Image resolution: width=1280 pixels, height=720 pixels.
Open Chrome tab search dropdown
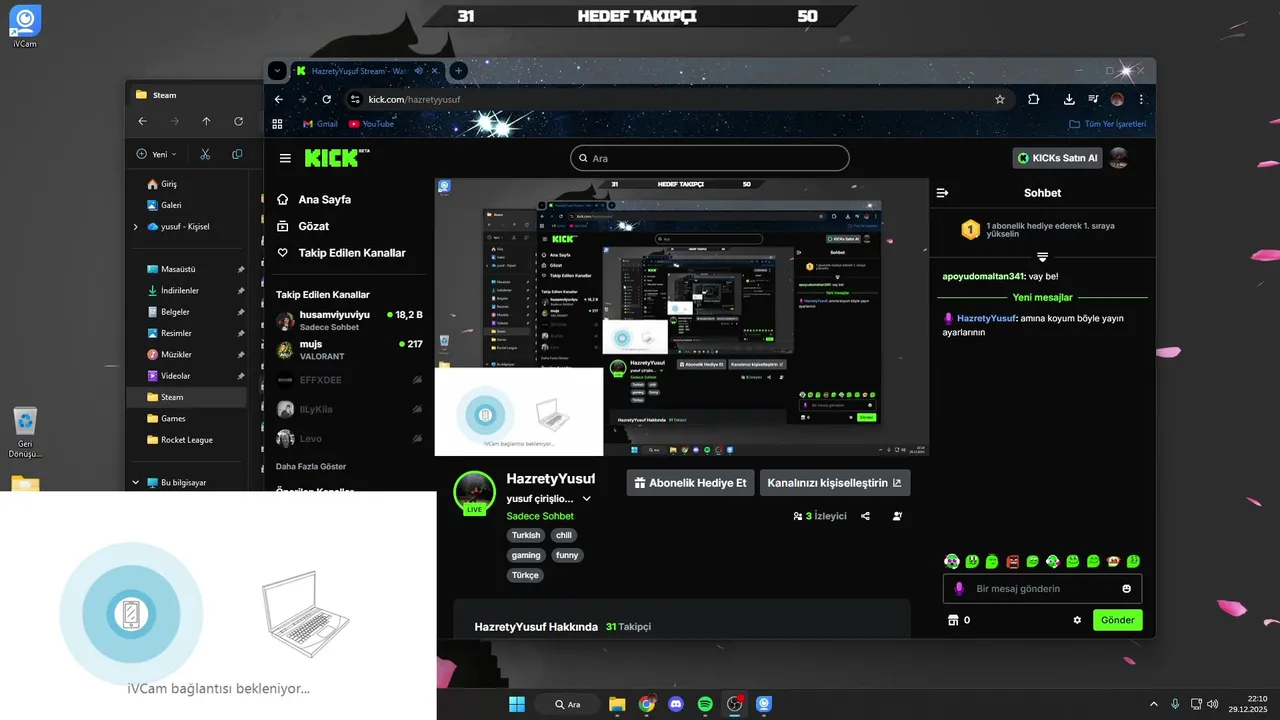pyautogui.click(x=277, y=70)
